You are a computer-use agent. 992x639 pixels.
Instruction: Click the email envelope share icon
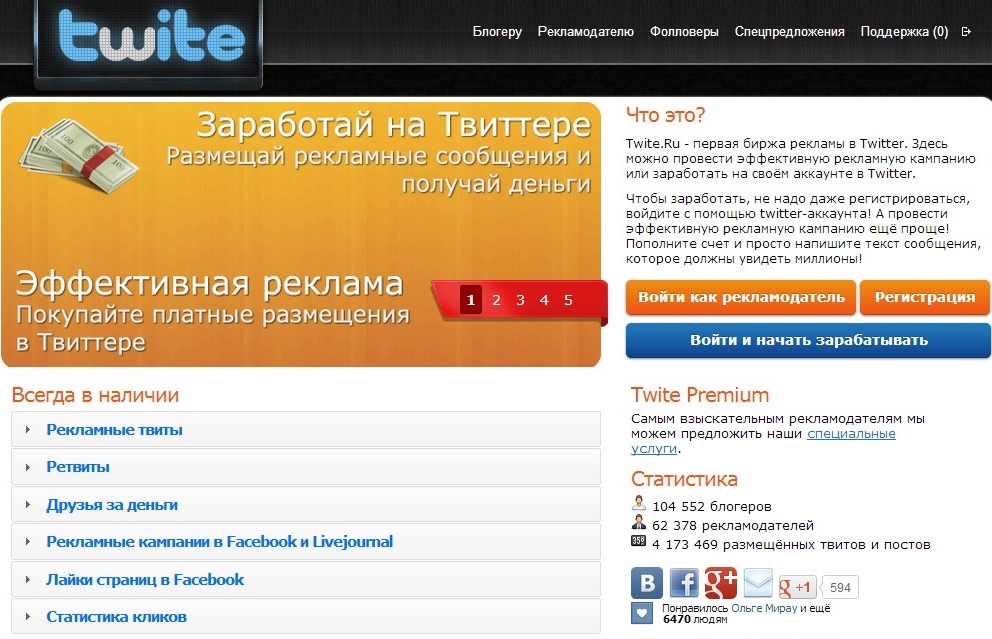758,583
